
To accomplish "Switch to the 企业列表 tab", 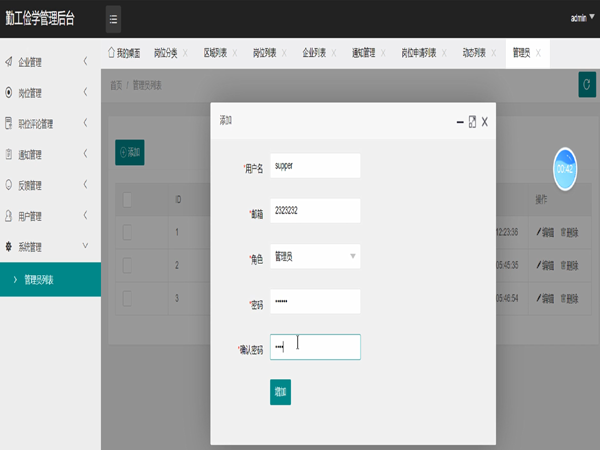I will point(315,52).
